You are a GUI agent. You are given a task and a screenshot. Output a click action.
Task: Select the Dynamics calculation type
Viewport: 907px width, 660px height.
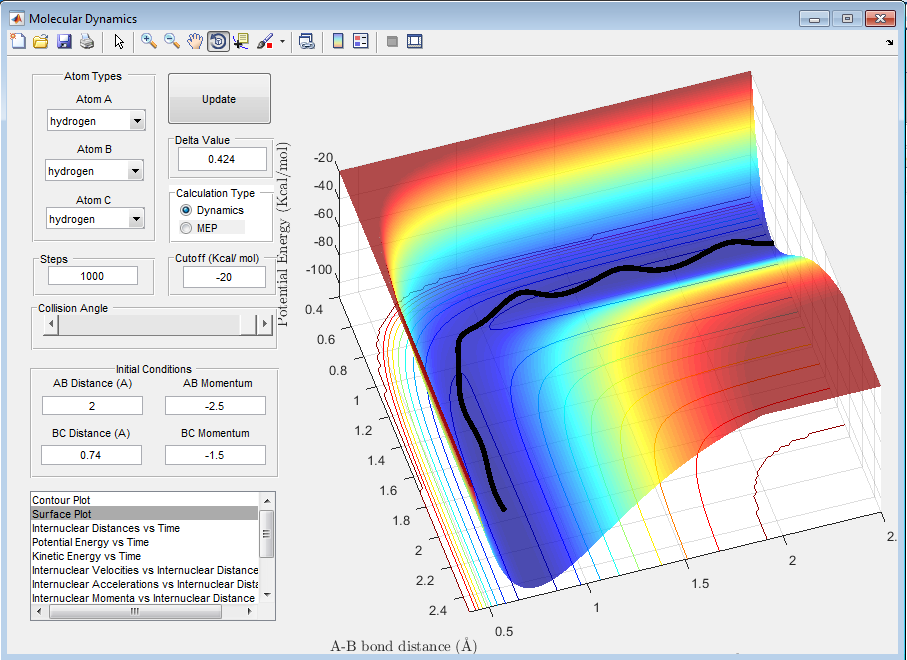[186, 211]
